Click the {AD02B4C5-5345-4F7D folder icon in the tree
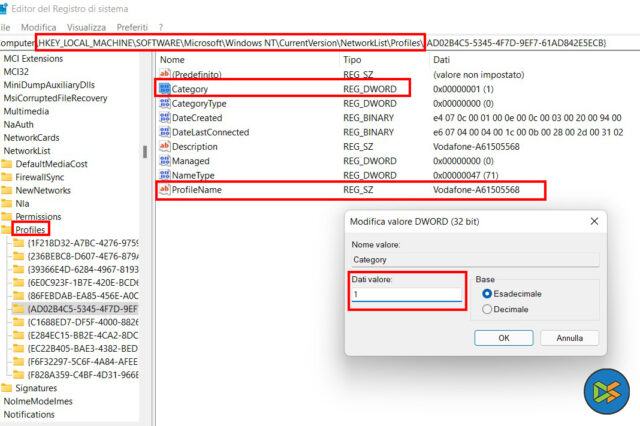 coord(18,308)
